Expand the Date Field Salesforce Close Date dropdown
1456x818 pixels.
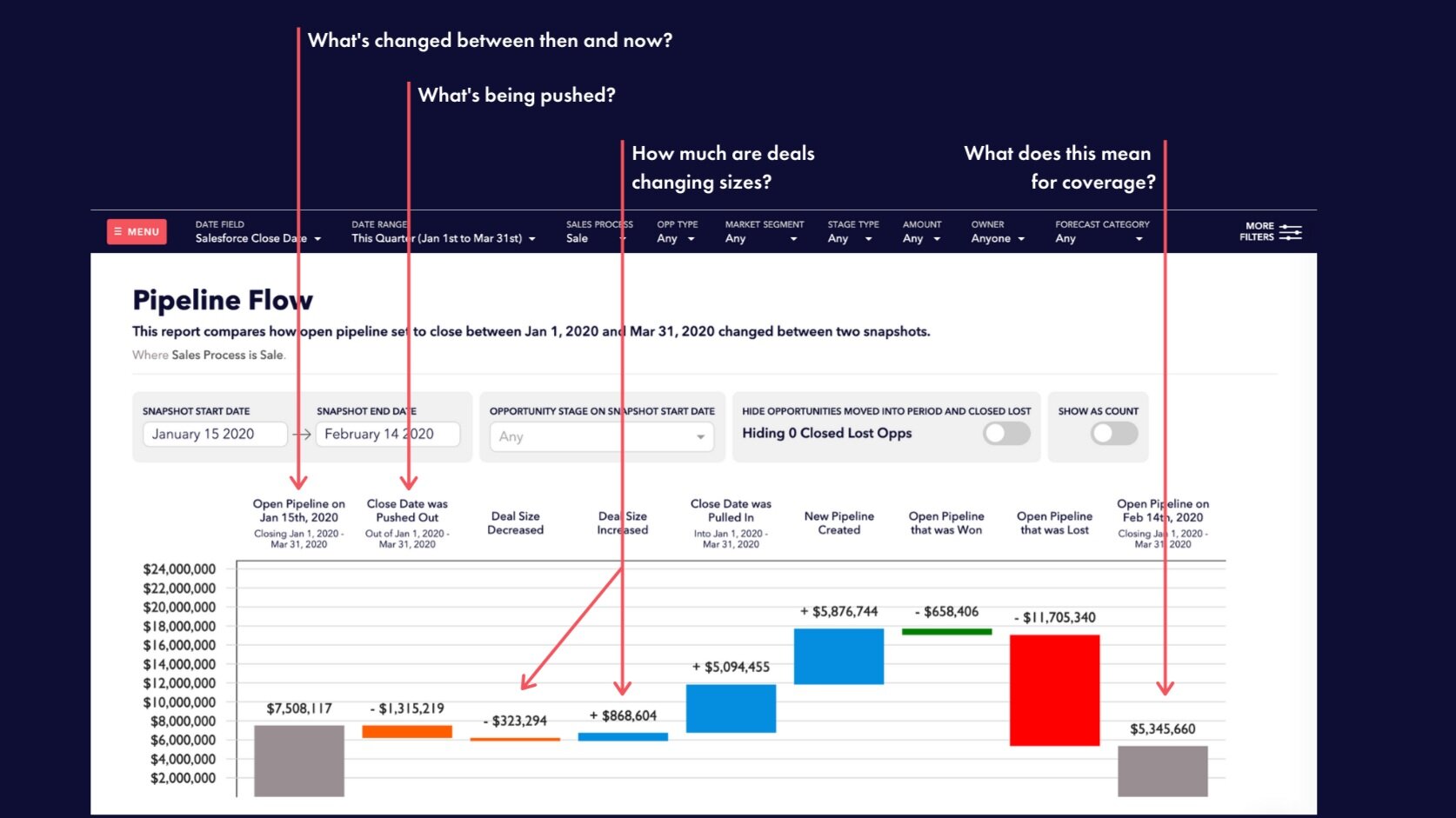pyautogui.click(x=258, y=231)
